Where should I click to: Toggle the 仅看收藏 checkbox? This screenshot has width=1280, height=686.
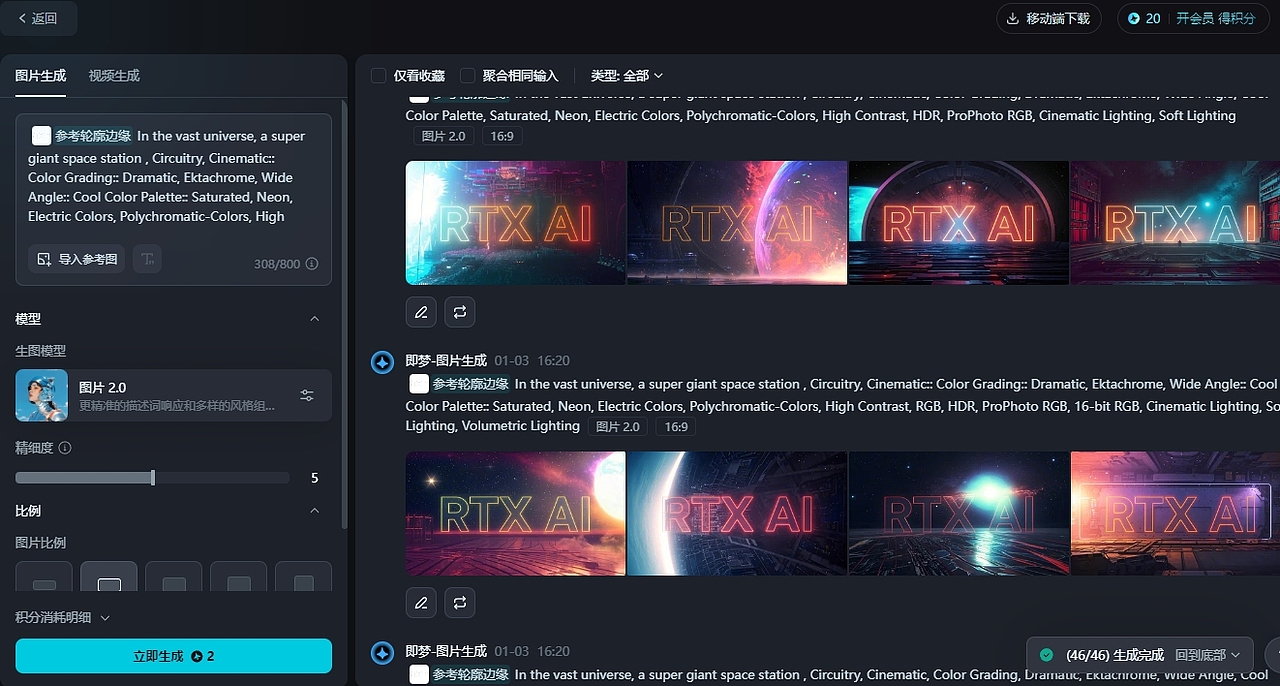[x=378, y=75]
